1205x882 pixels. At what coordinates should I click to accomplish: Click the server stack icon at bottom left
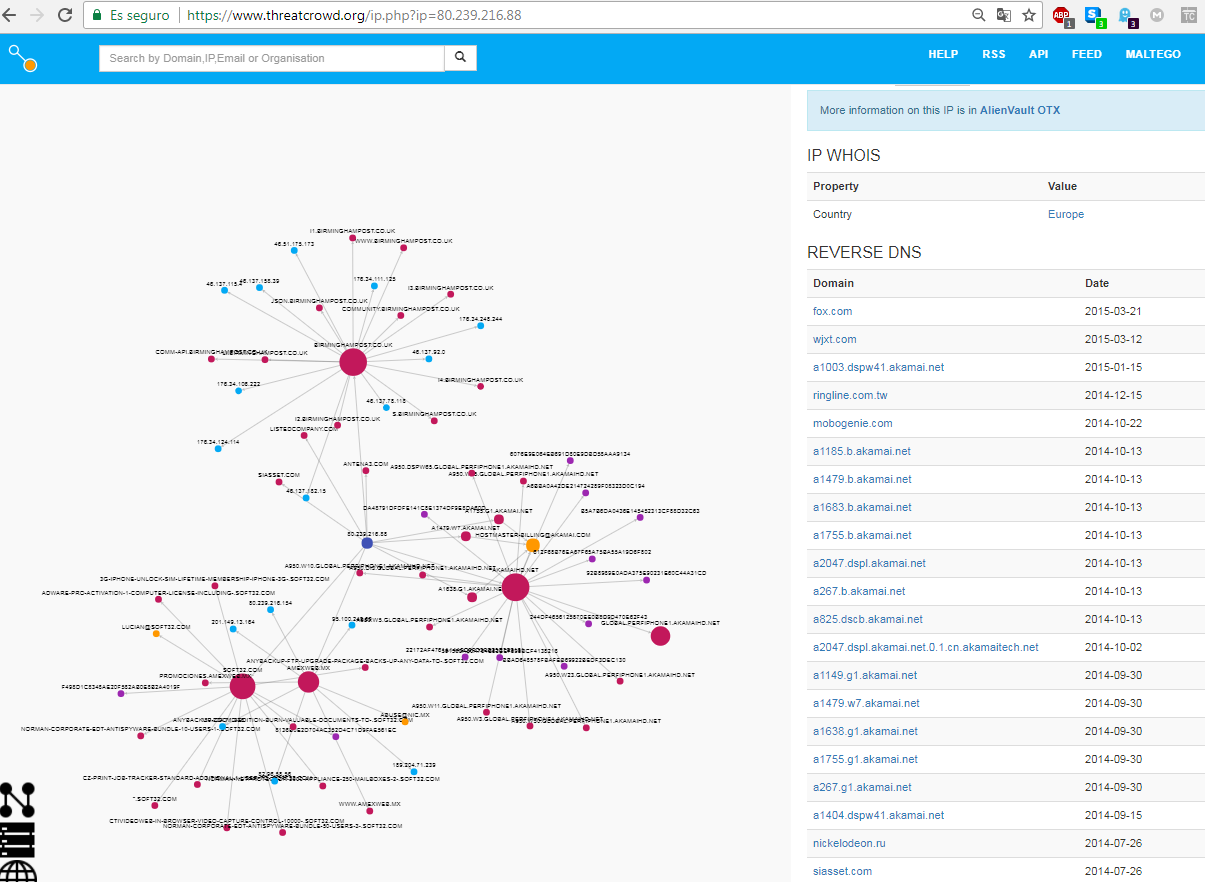pos(17,839)
